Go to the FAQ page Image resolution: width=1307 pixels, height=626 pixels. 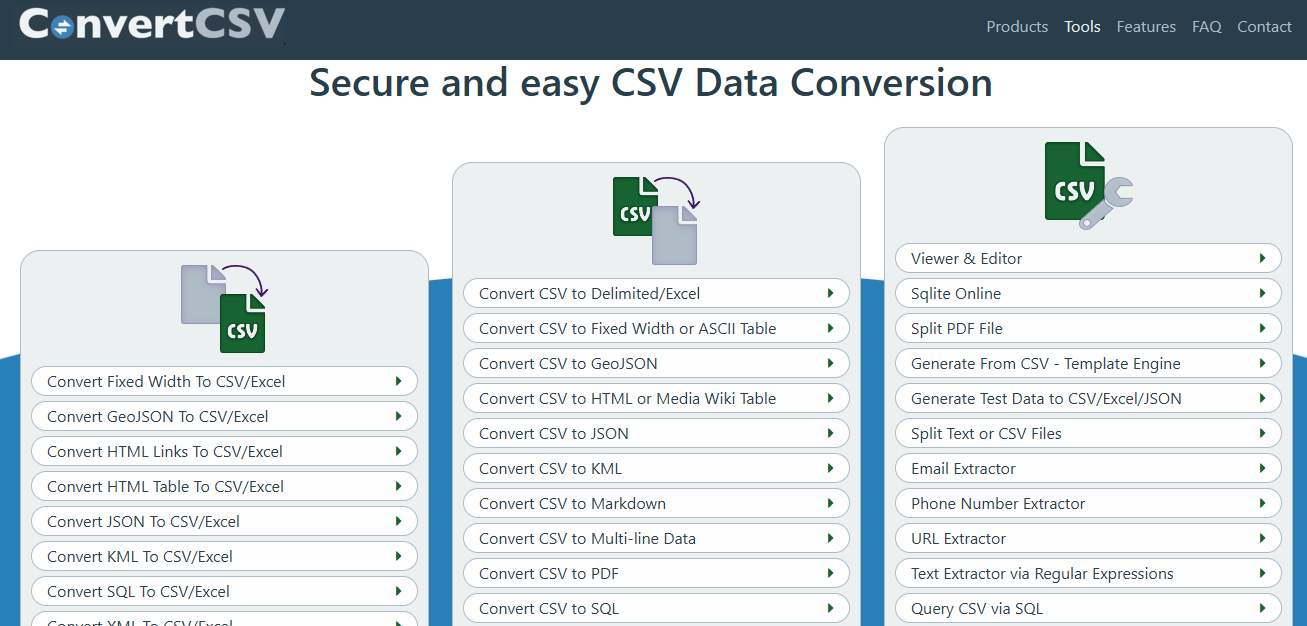pos(1207,27)
